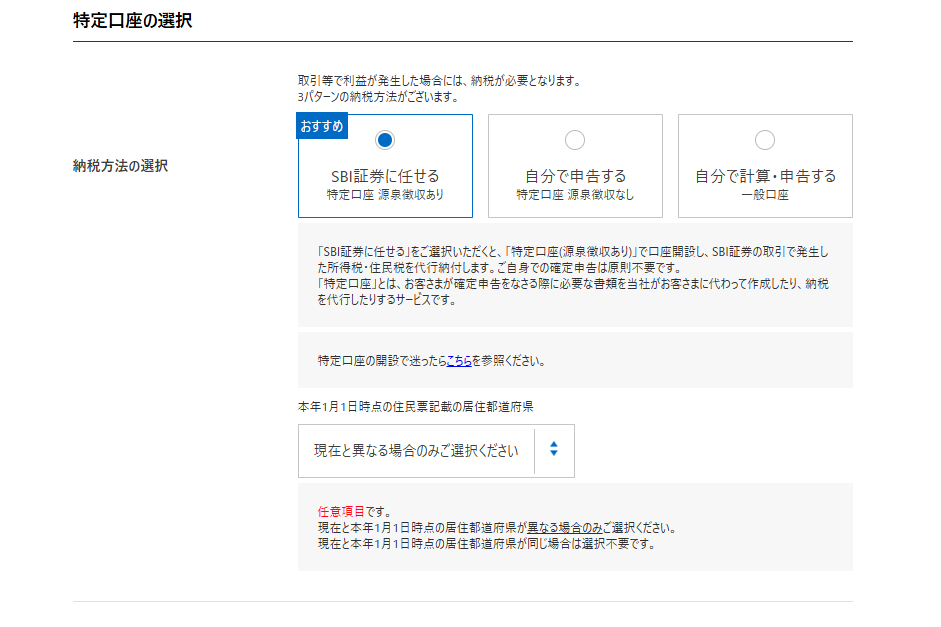The width and height of the screenshot is (941, 627).
Task: Click the 自分で計算・申告する card title
Action: click(x=765, y=176)
